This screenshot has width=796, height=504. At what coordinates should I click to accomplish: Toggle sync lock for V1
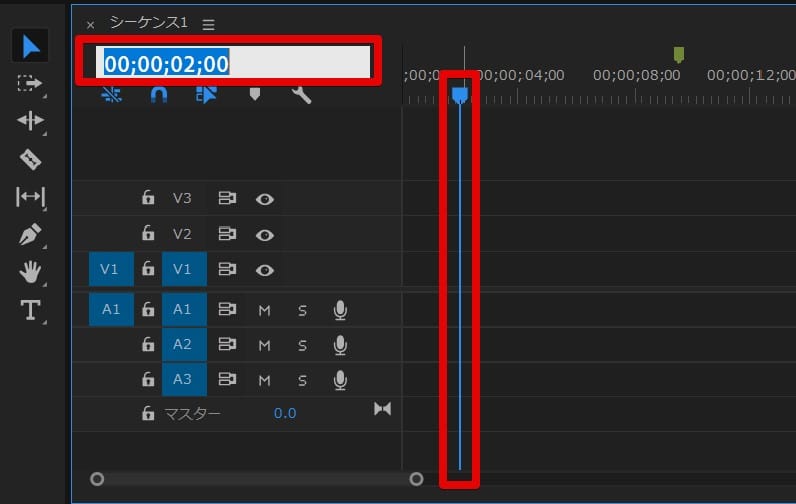click(x=227, y=269)
